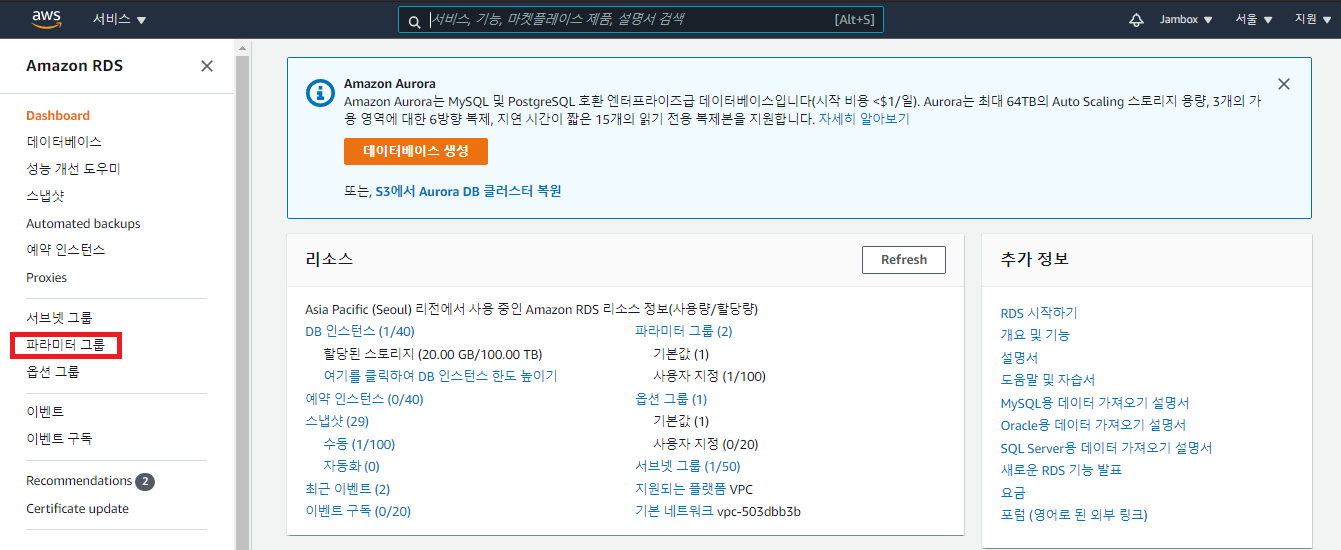Close the Amazon RDS sidebar panel
The image size is (1341, 550).
click(x=207, y=66)
